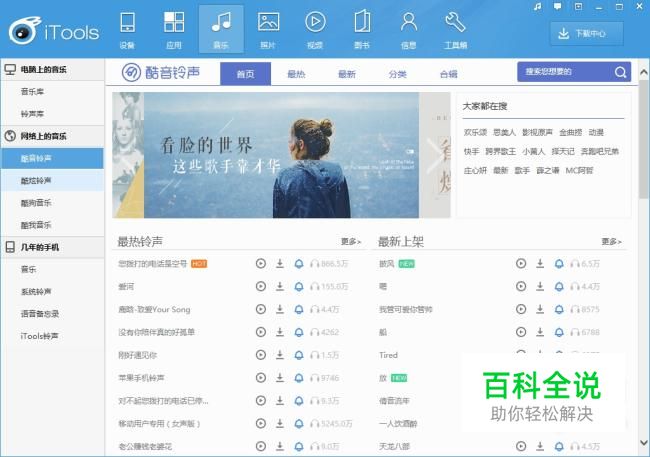The width and height of the screenshot is (650, 457).
Task: Click the search magnifier icon
Action: point(621,72)
